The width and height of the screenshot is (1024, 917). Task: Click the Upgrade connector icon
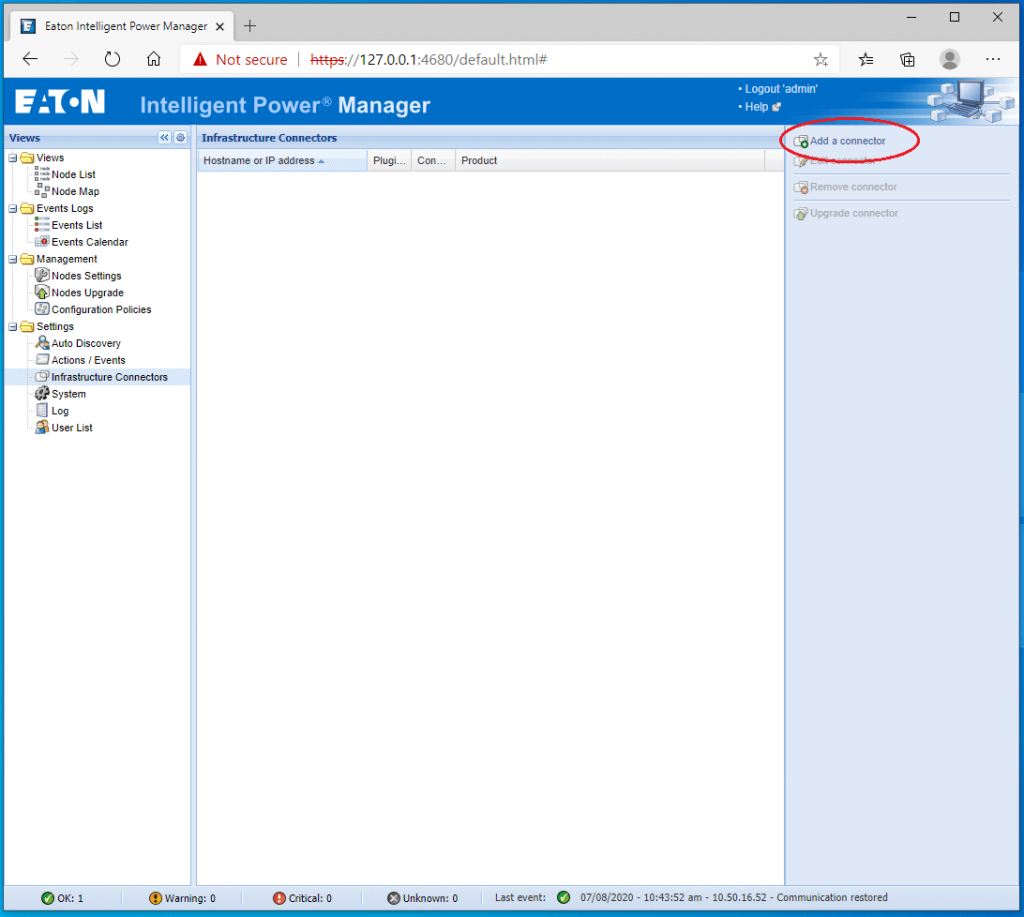801,214
